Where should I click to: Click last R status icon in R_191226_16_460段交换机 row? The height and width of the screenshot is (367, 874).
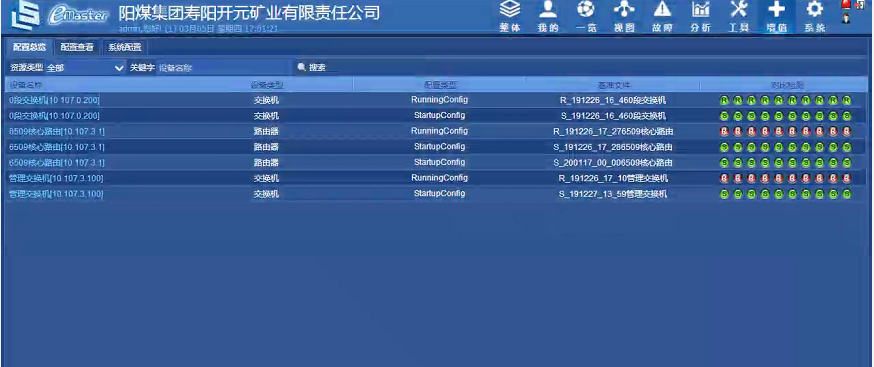[847, 101]
